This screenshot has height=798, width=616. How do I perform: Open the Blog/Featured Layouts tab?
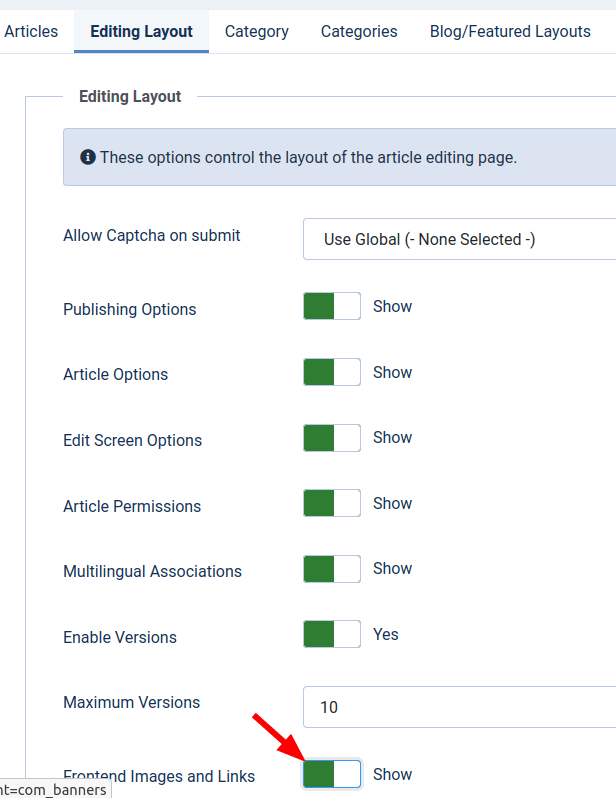pyautogui.click(x=510, y=31)
